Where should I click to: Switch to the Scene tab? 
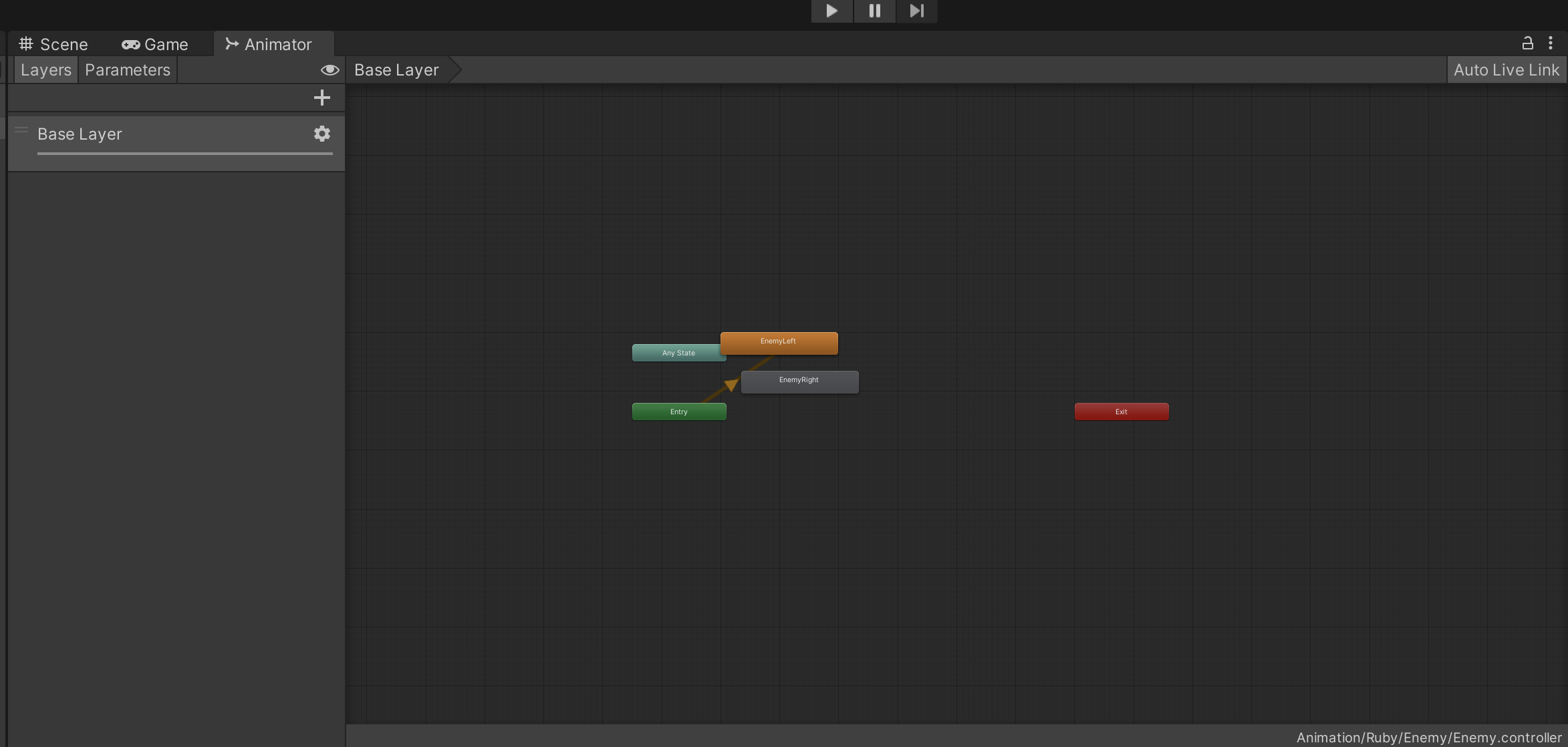point(53,44)
